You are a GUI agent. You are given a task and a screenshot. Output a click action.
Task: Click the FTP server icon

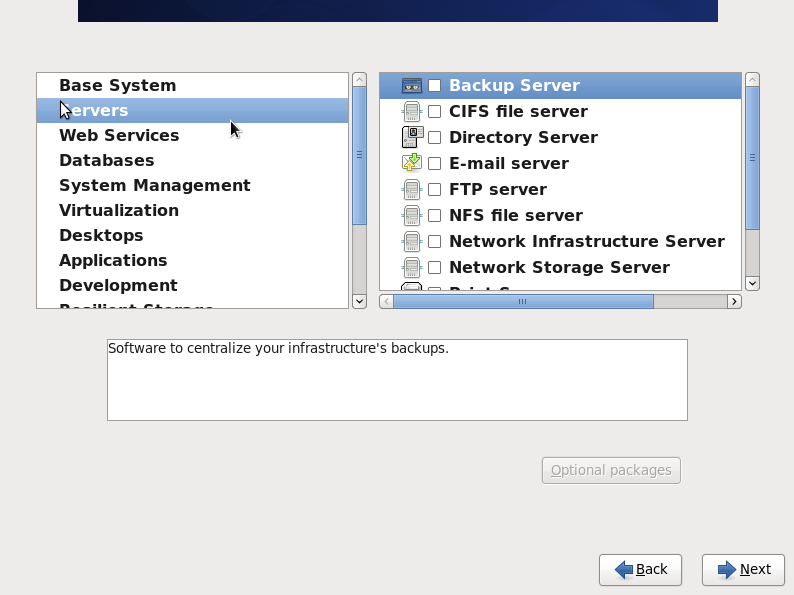point(411,190)
